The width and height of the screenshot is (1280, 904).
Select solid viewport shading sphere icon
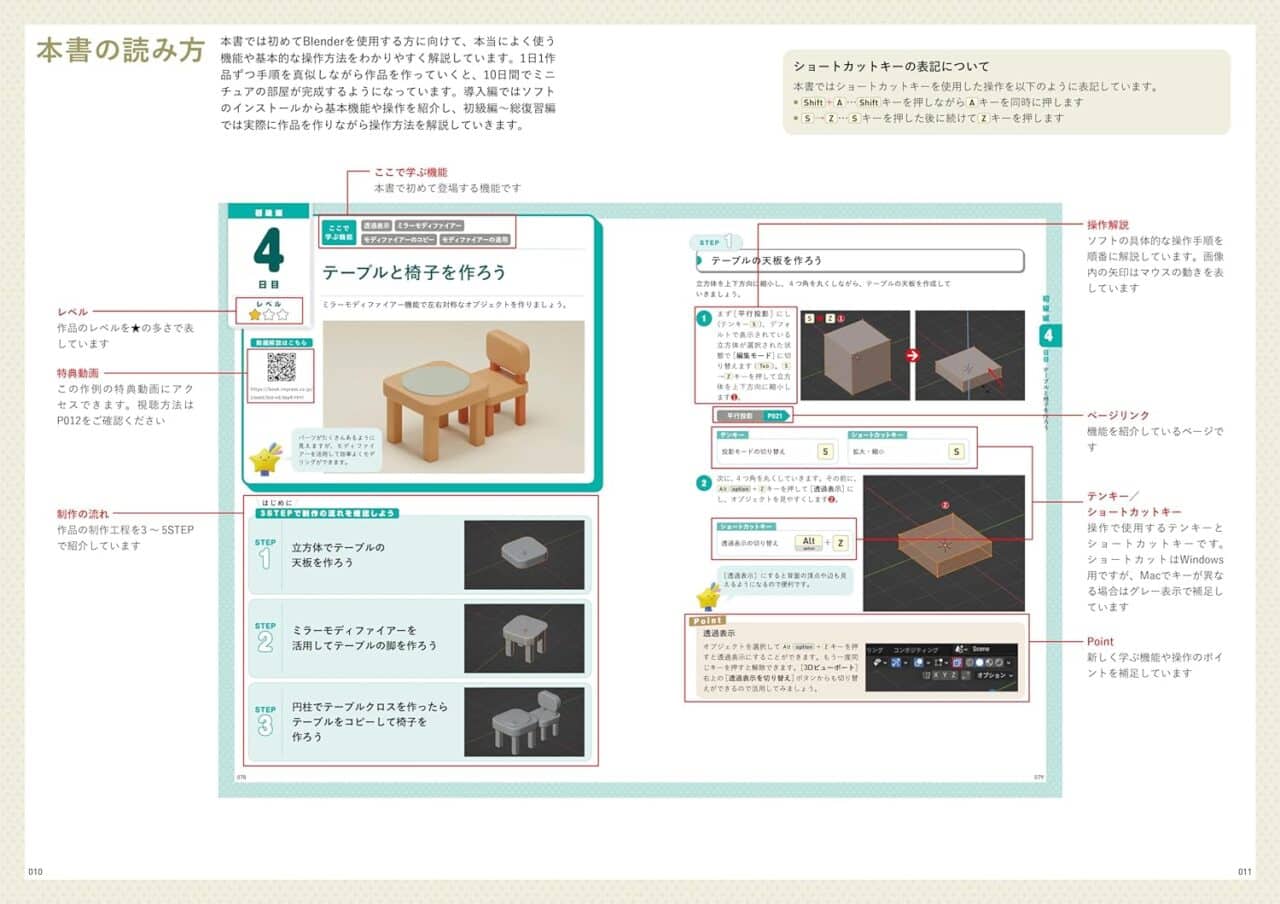(979, 662)
